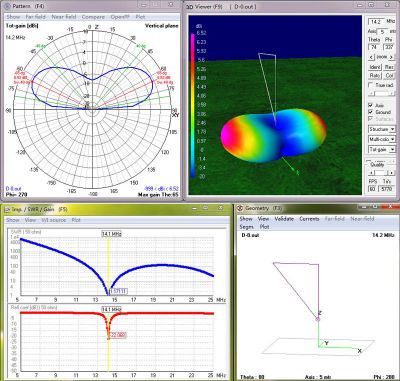Open View menu in Geometry window
Screen dimensions: 400x381
coord(263,219)
